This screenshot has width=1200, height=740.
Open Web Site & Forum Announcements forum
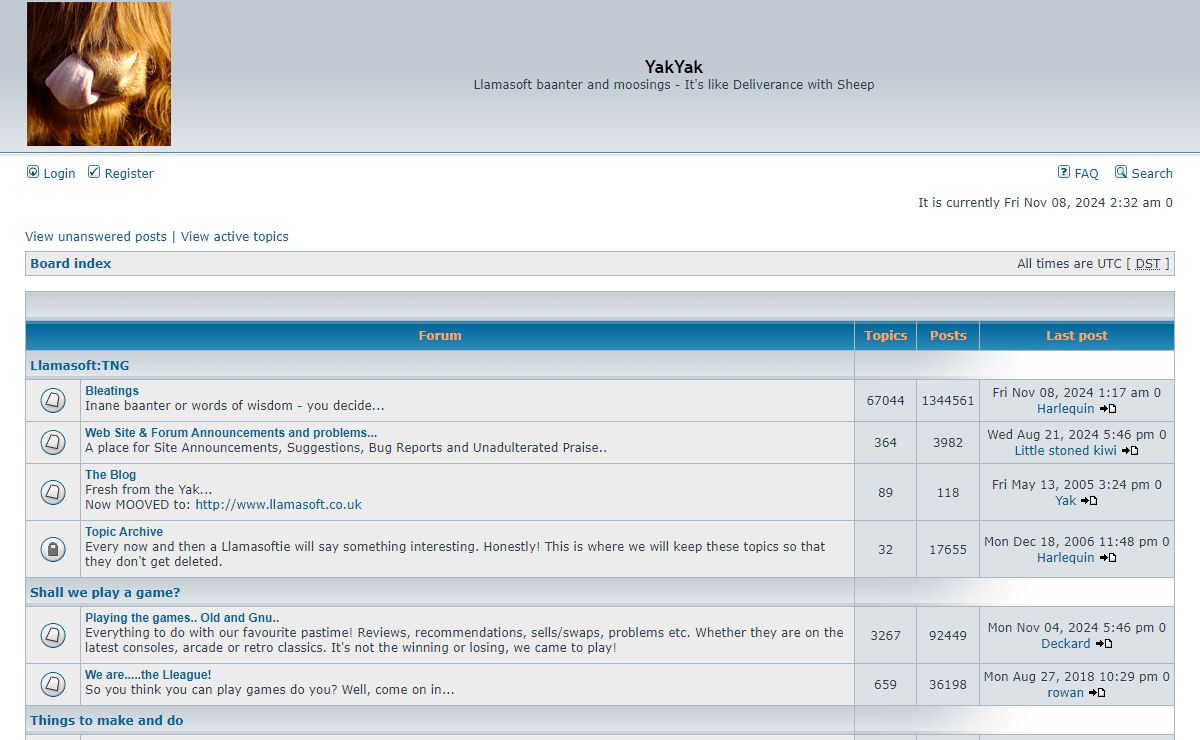pyautogui.click(x=231, y=433)
